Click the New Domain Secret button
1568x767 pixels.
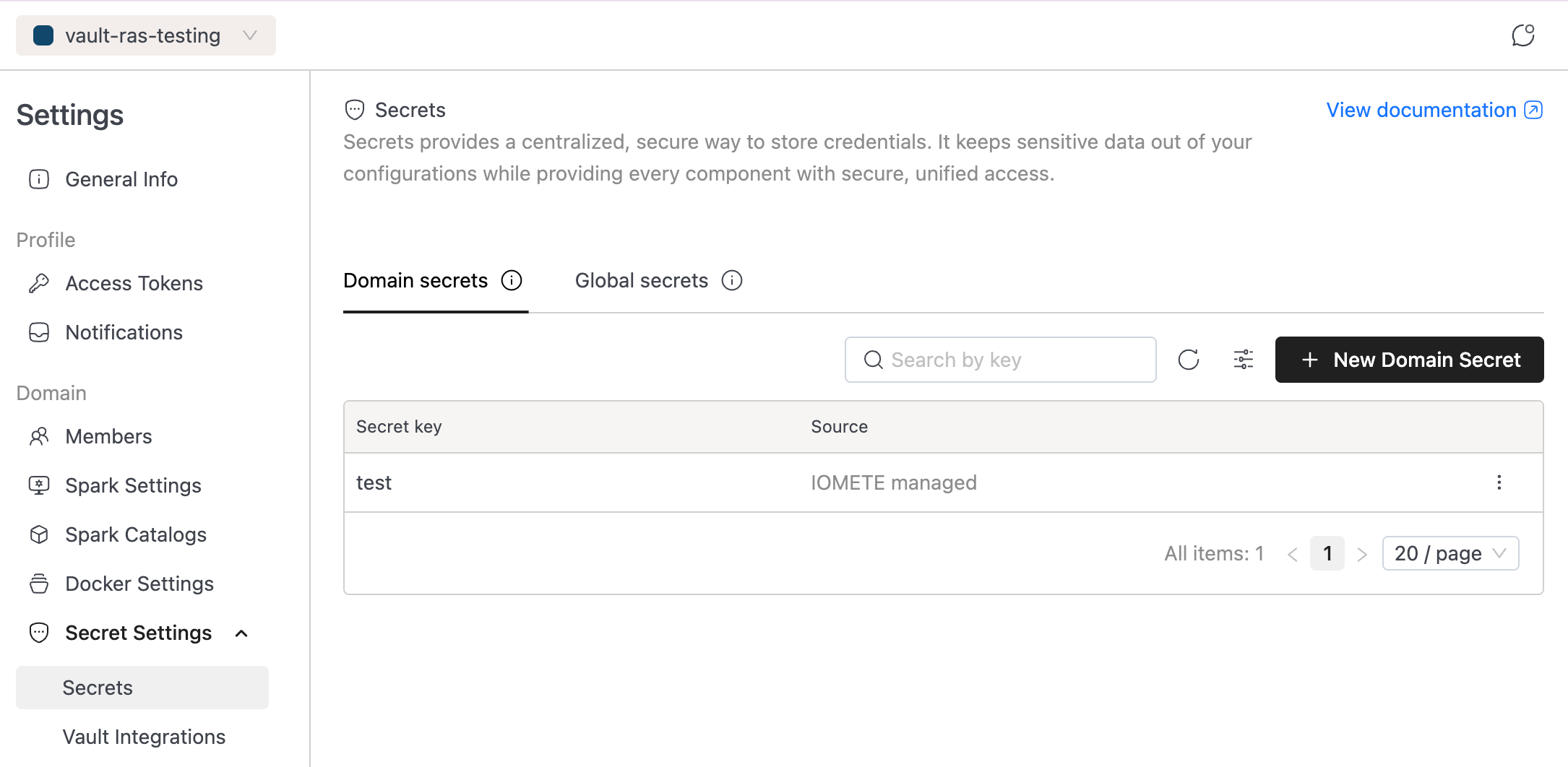[1408, 359]
